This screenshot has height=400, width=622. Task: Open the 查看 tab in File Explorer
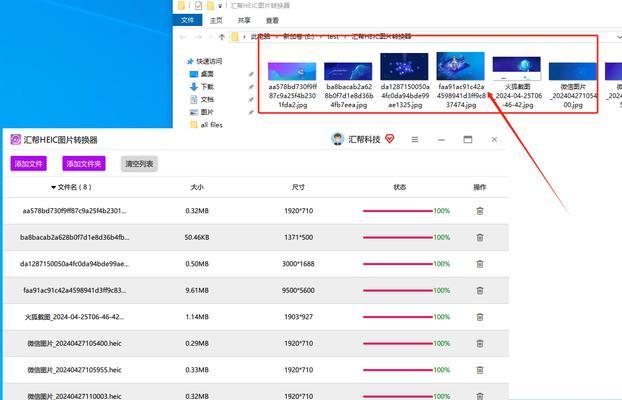point(272,20)
